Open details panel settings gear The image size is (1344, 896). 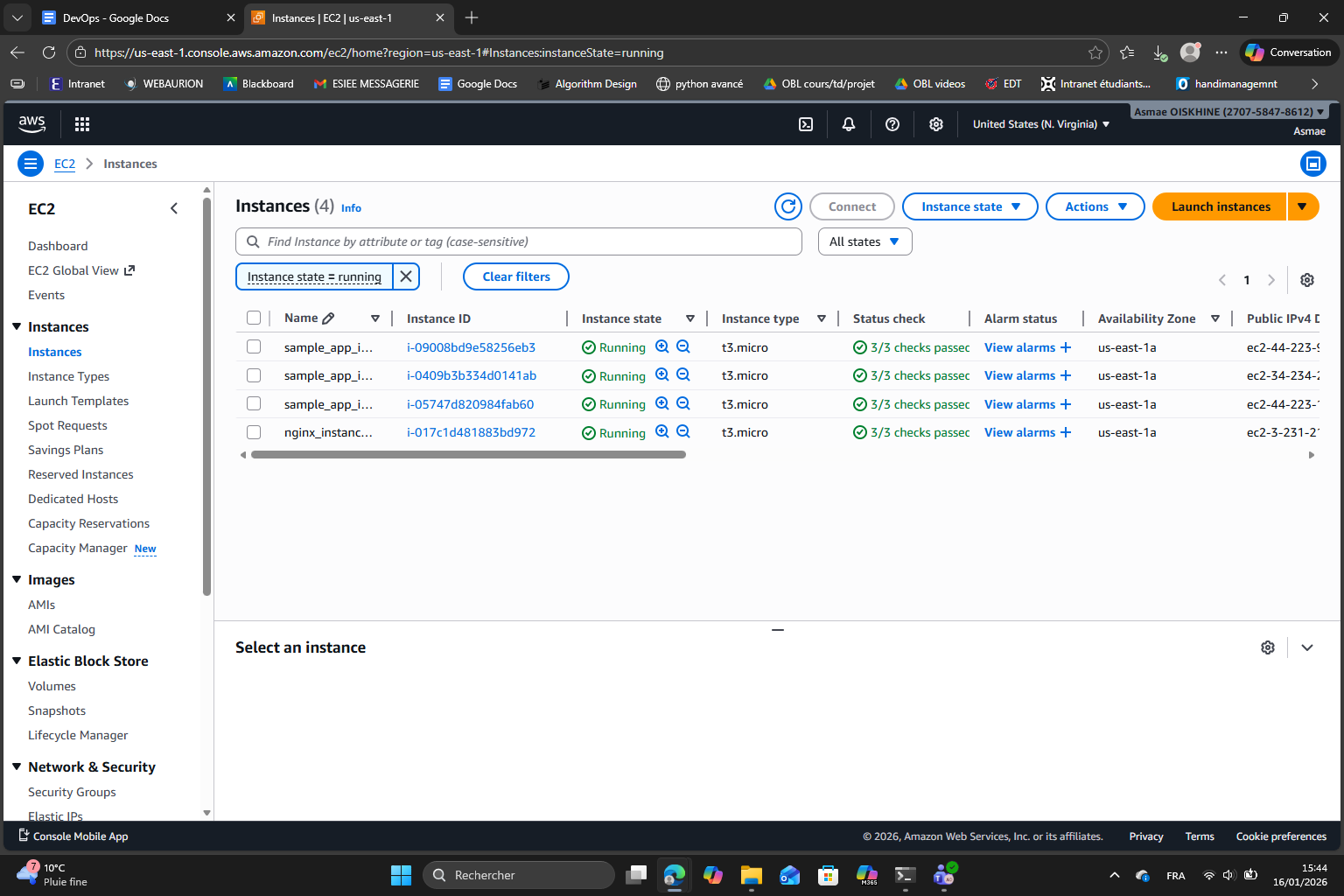tap(1268, 647)
